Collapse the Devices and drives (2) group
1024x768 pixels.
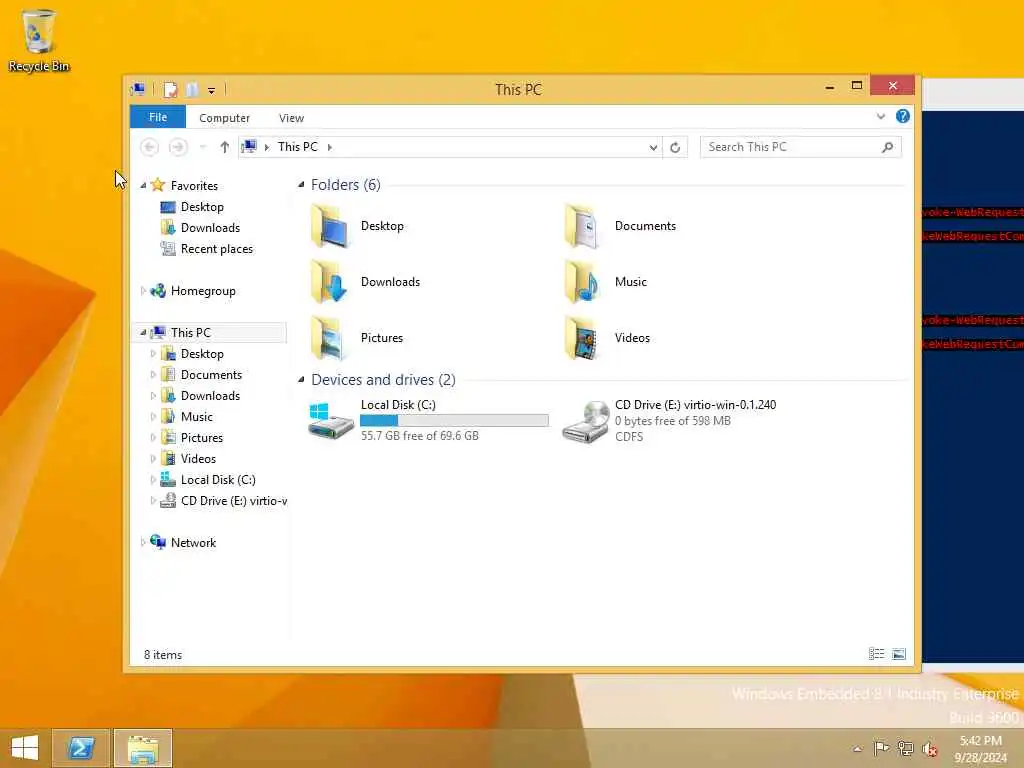(x=301, y=379)
